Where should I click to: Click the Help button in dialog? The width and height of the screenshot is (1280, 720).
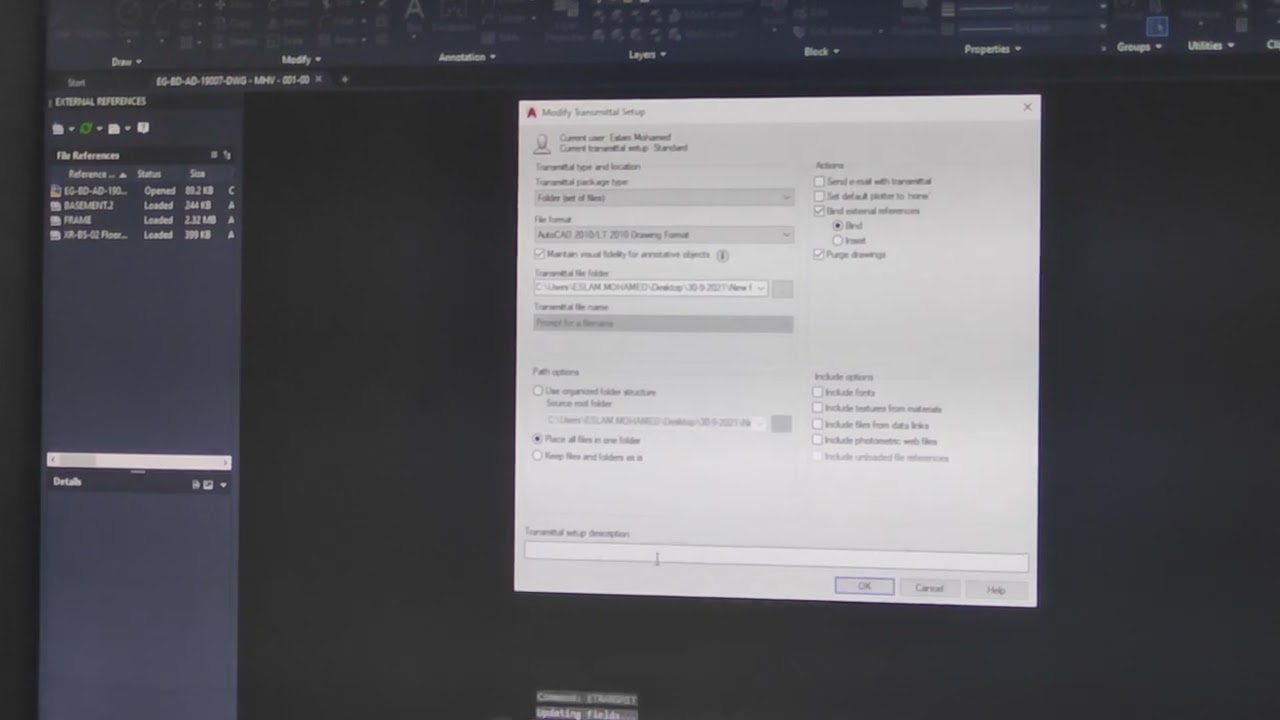(996, 590)
